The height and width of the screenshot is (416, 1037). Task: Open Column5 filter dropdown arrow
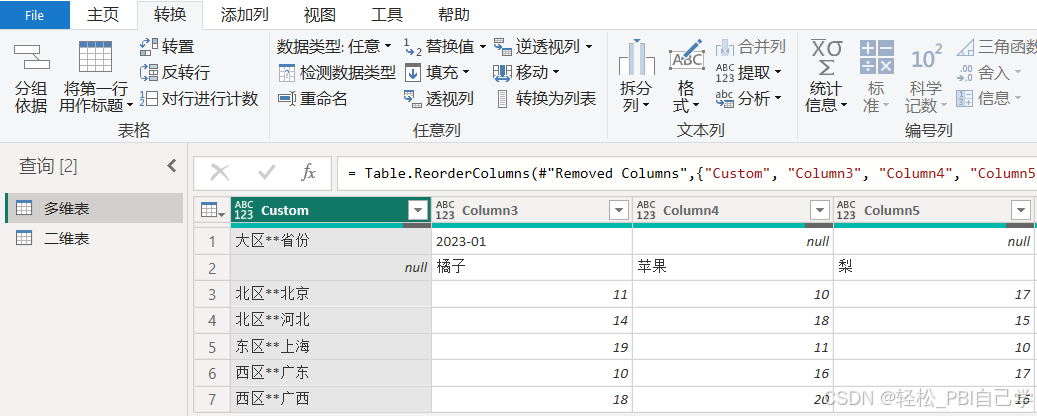[1020, 210]
